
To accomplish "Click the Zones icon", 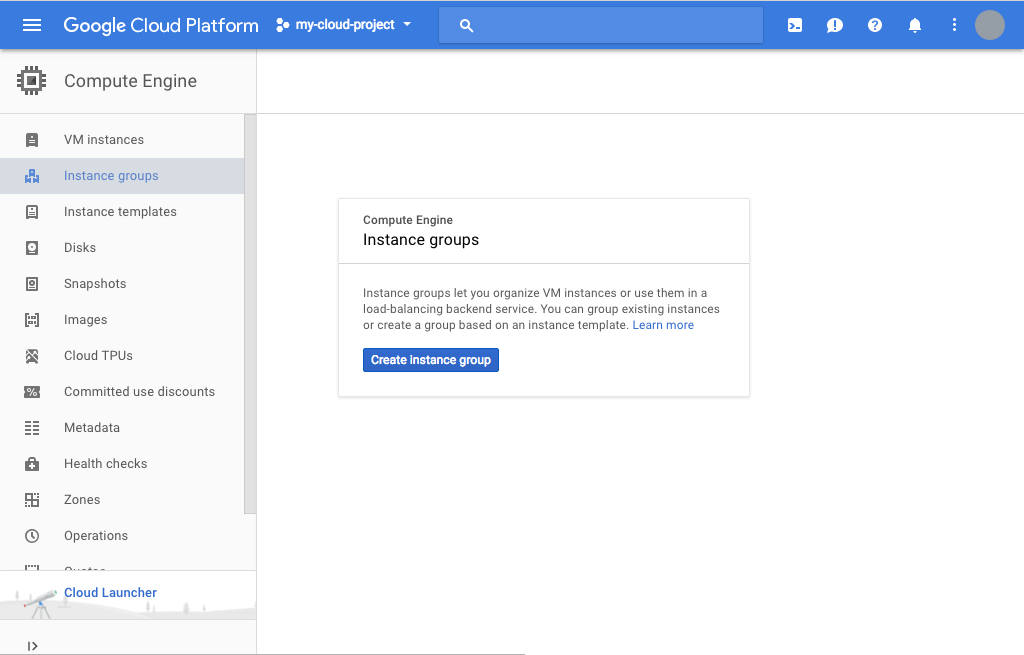I will pyautogui.click(x=31, y=500).
